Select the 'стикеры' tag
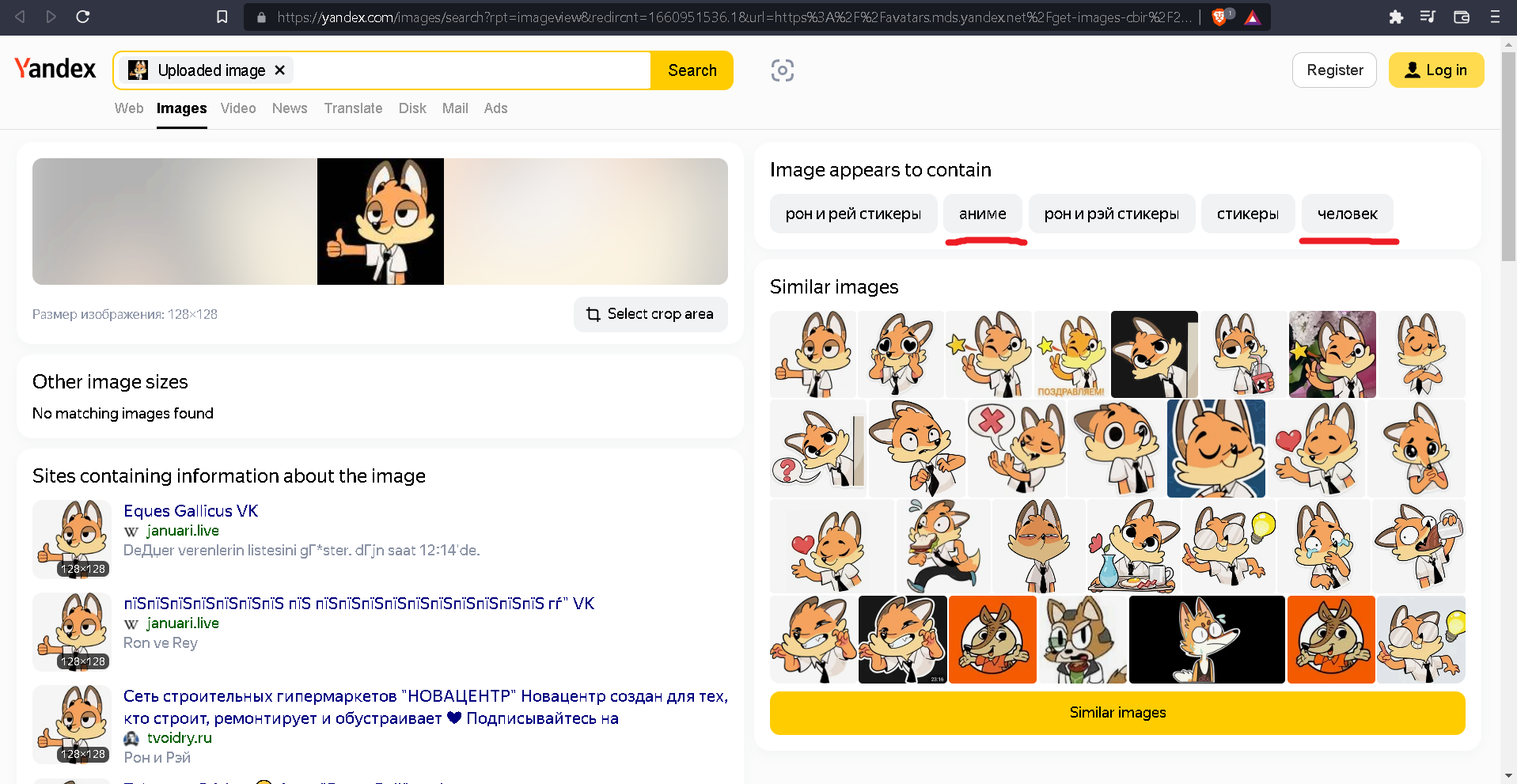This screenshot has height=784, width=1517. (x=1248, y=214)
